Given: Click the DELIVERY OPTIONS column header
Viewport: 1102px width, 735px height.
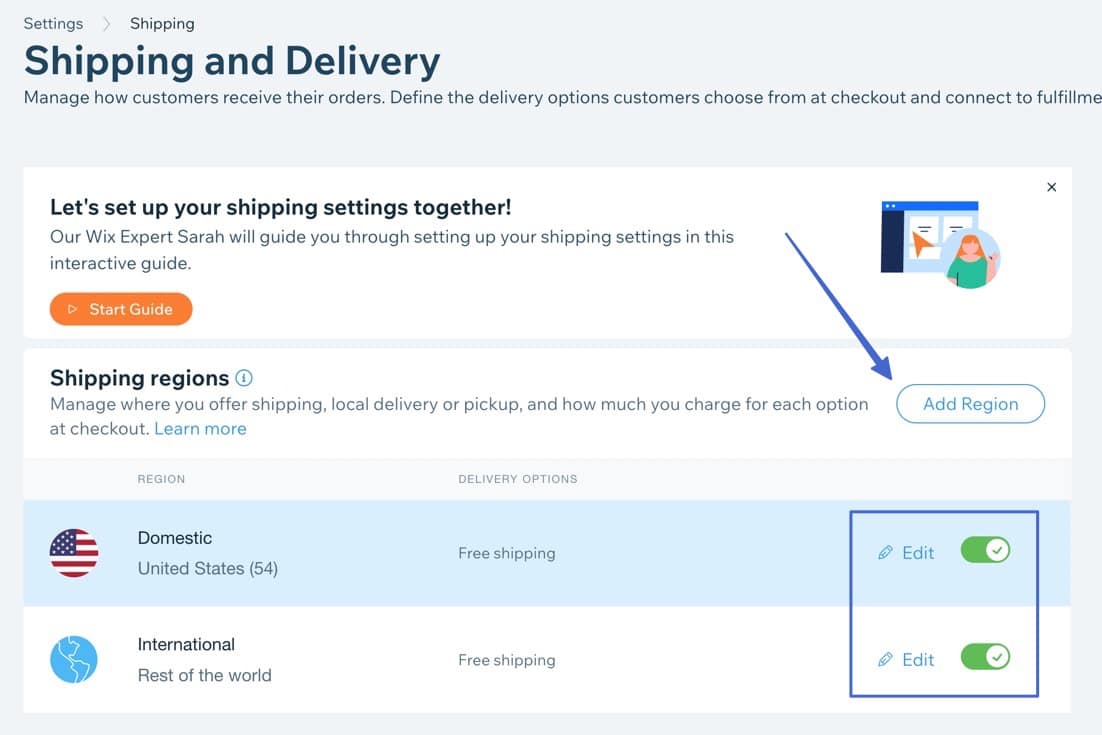Looking at the screenshot, I should pos(517,479).
